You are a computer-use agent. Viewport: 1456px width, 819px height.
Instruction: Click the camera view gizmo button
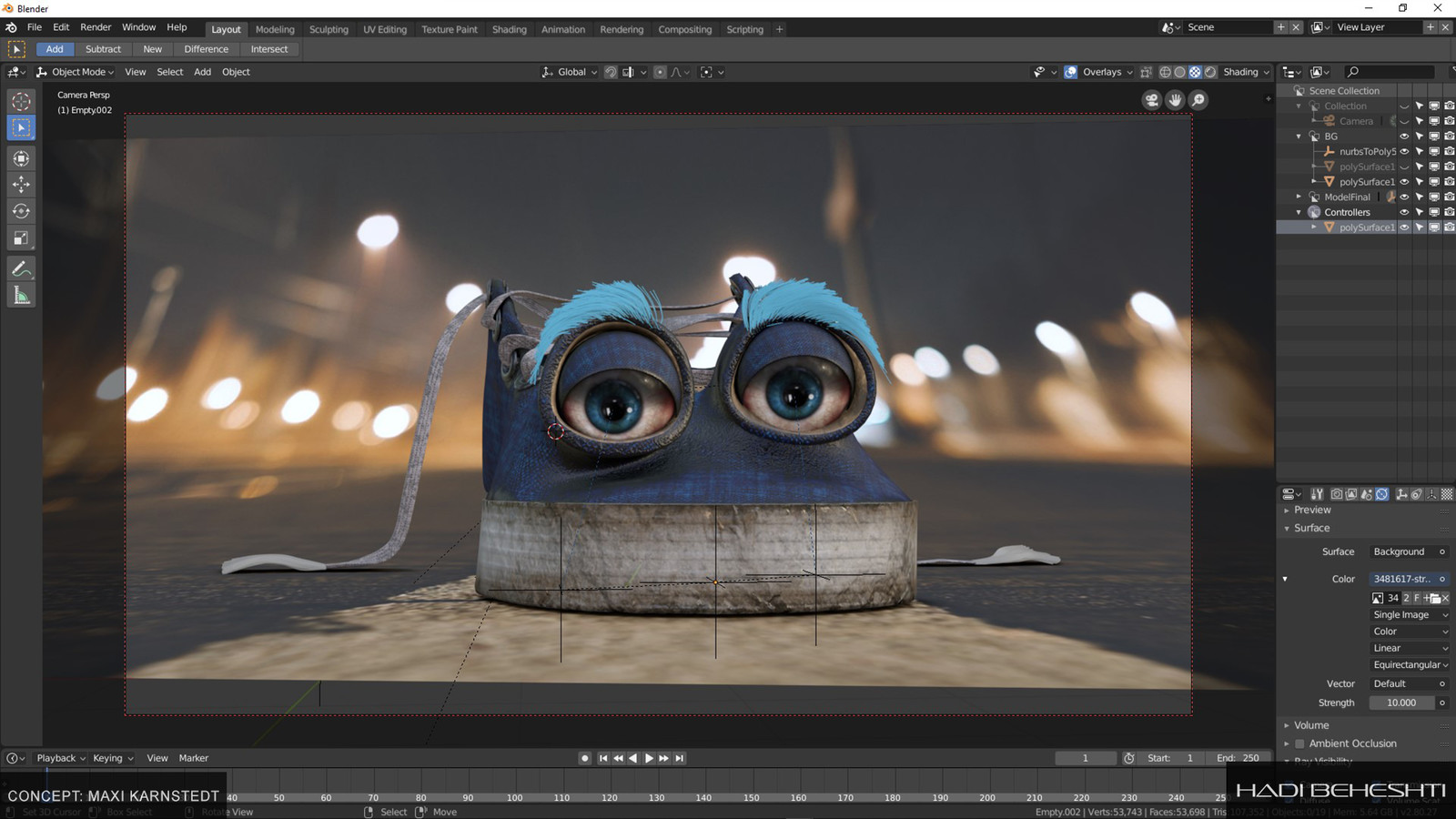[1152, 100]
